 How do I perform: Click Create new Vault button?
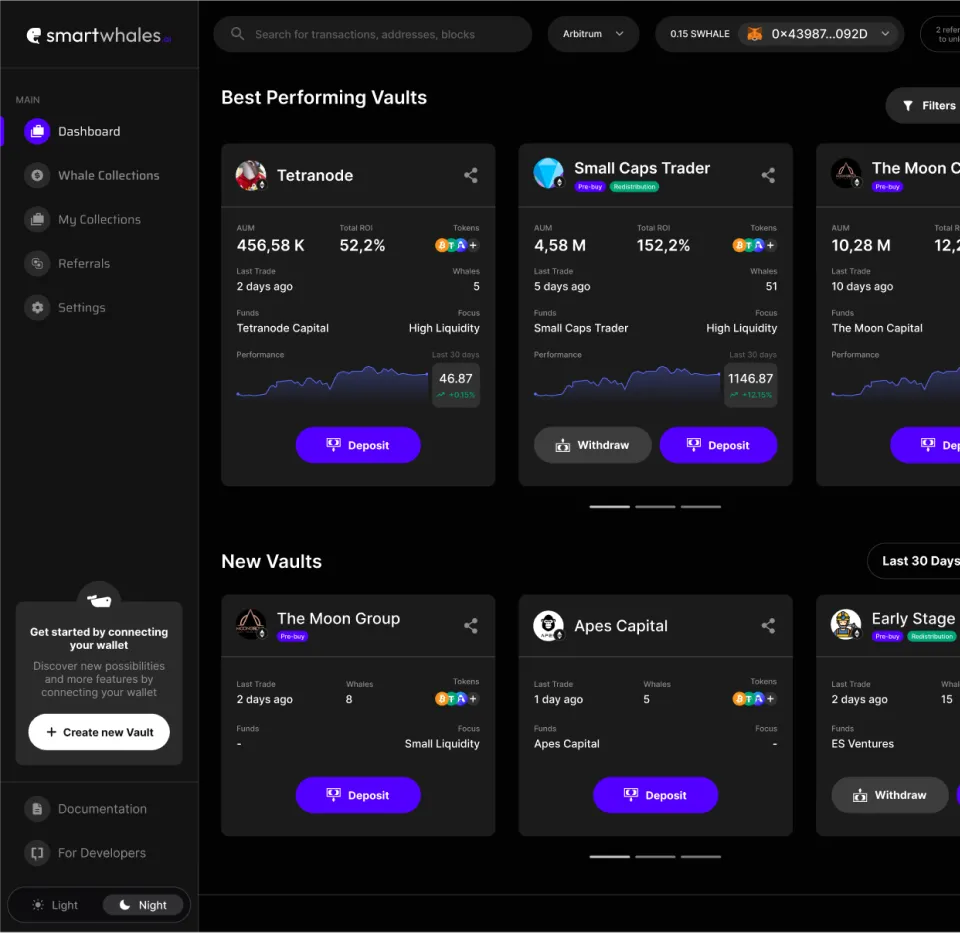click(x=99, y=732)
